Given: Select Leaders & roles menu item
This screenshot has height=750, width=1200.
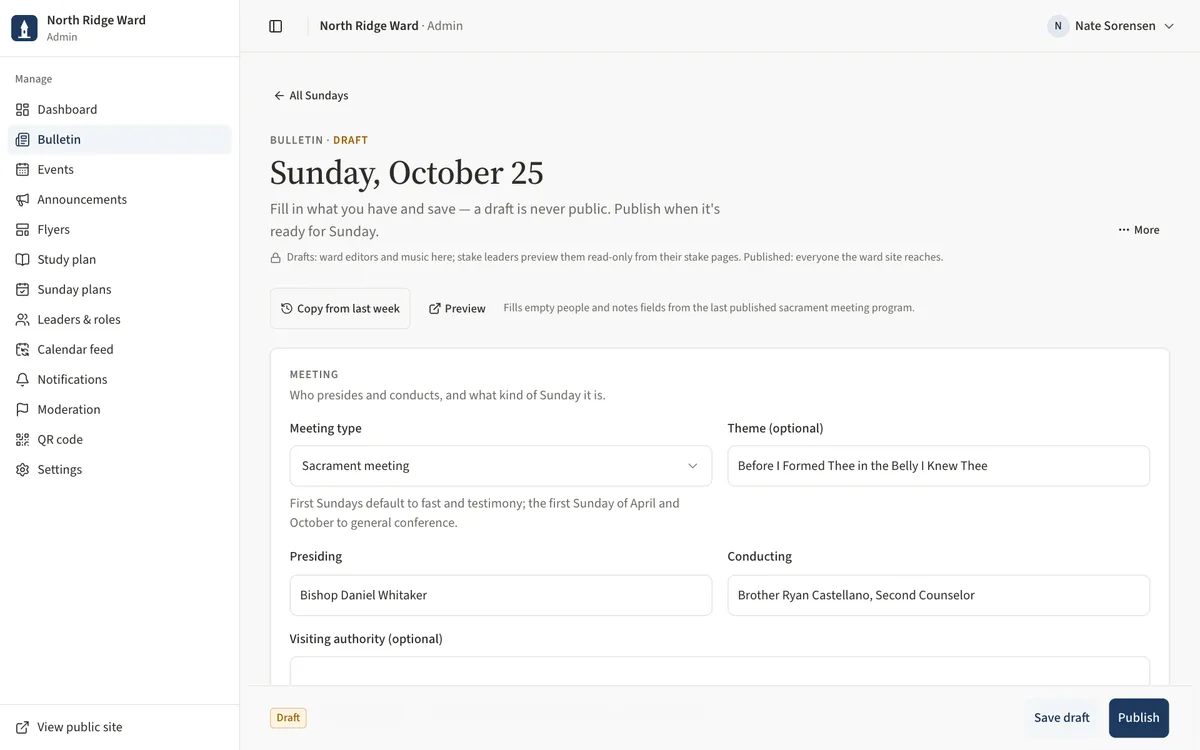Looking at the screenshot, I should (120, 320).
